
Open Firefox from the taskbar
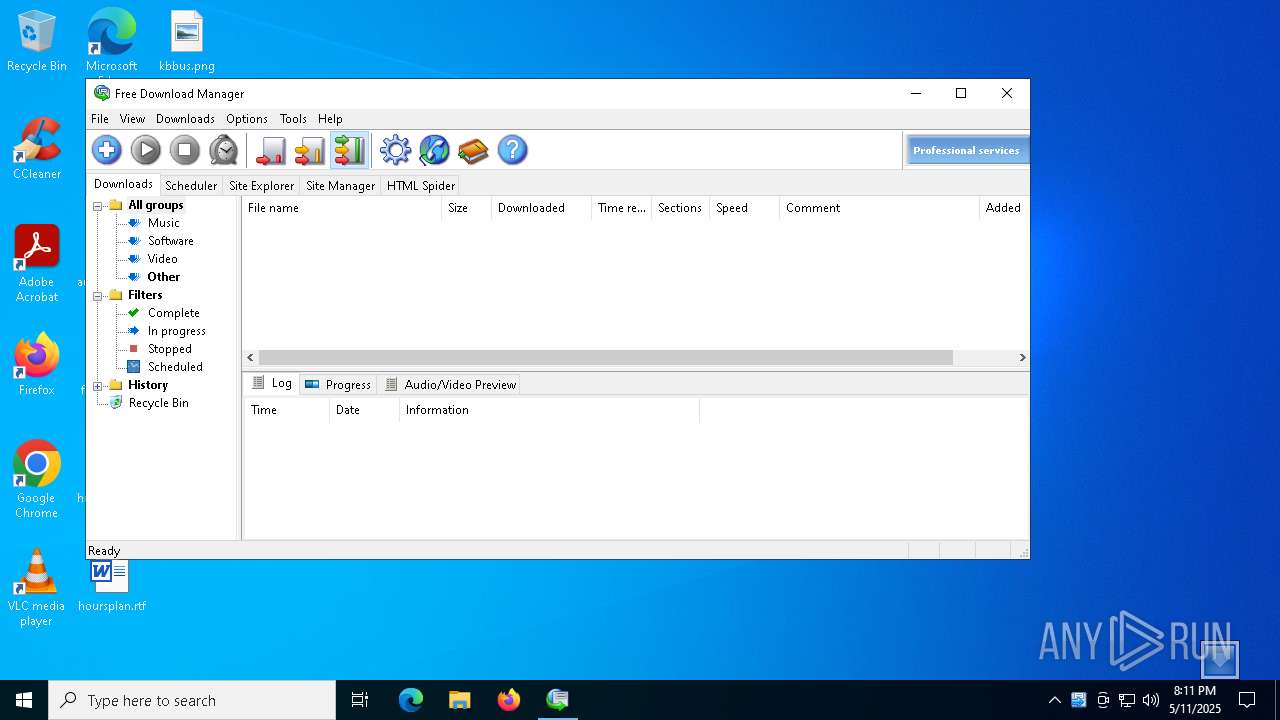tap(509, 700)
